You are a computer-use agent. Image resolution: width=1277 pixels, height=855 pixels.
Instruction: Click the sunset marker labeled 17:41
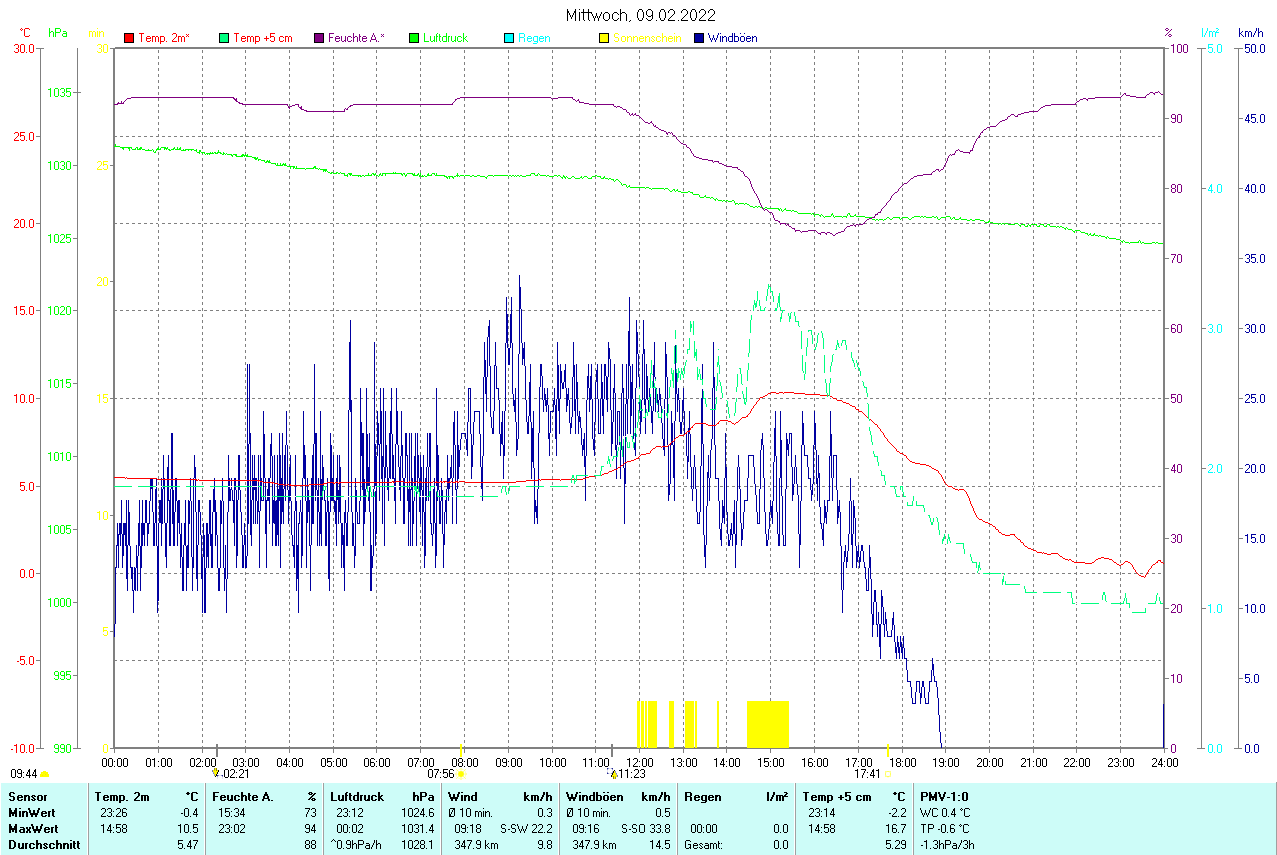[x=887, y=773]
